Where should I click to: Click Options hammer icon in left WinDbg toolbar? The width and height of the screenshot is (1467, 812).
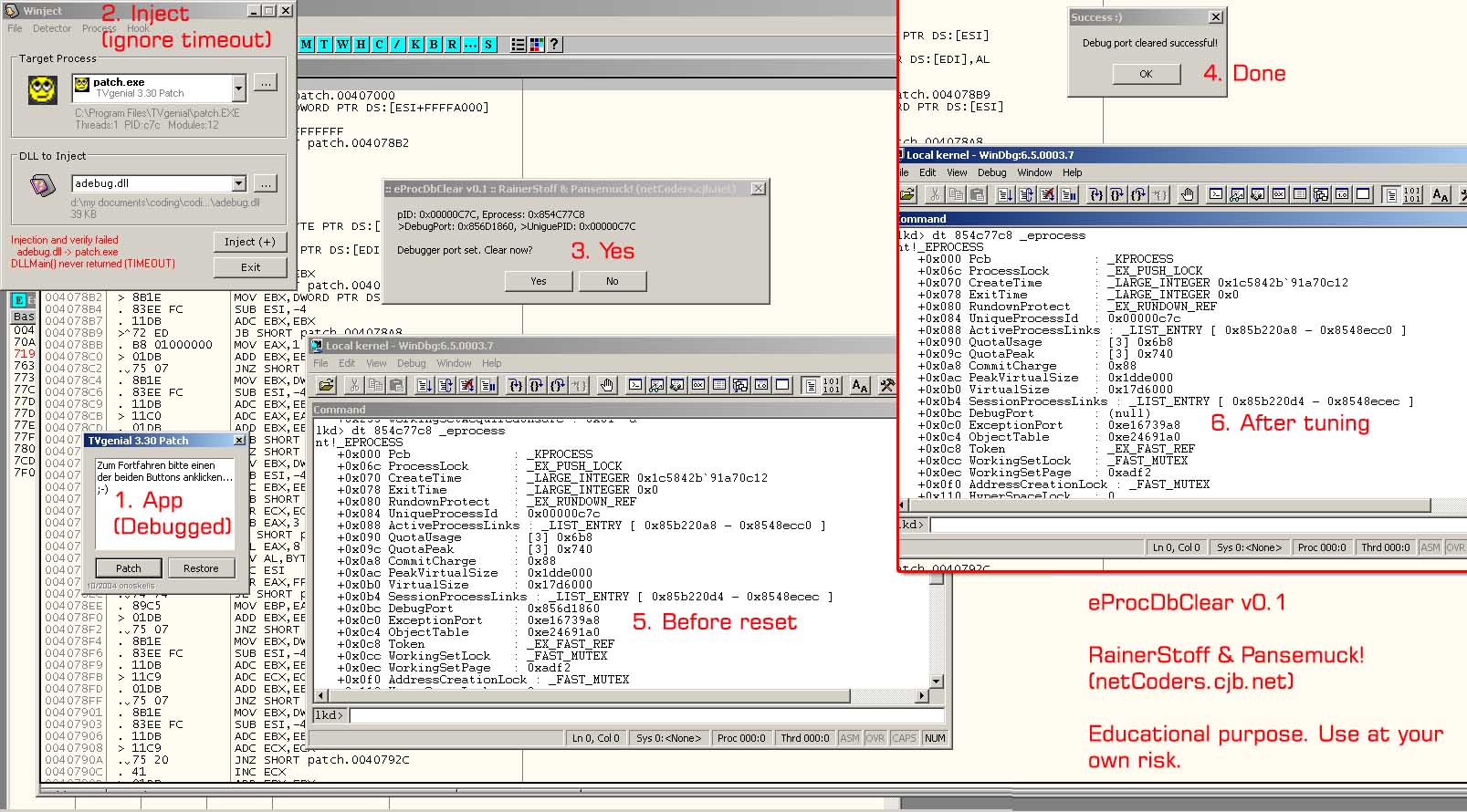pos(887,385)
